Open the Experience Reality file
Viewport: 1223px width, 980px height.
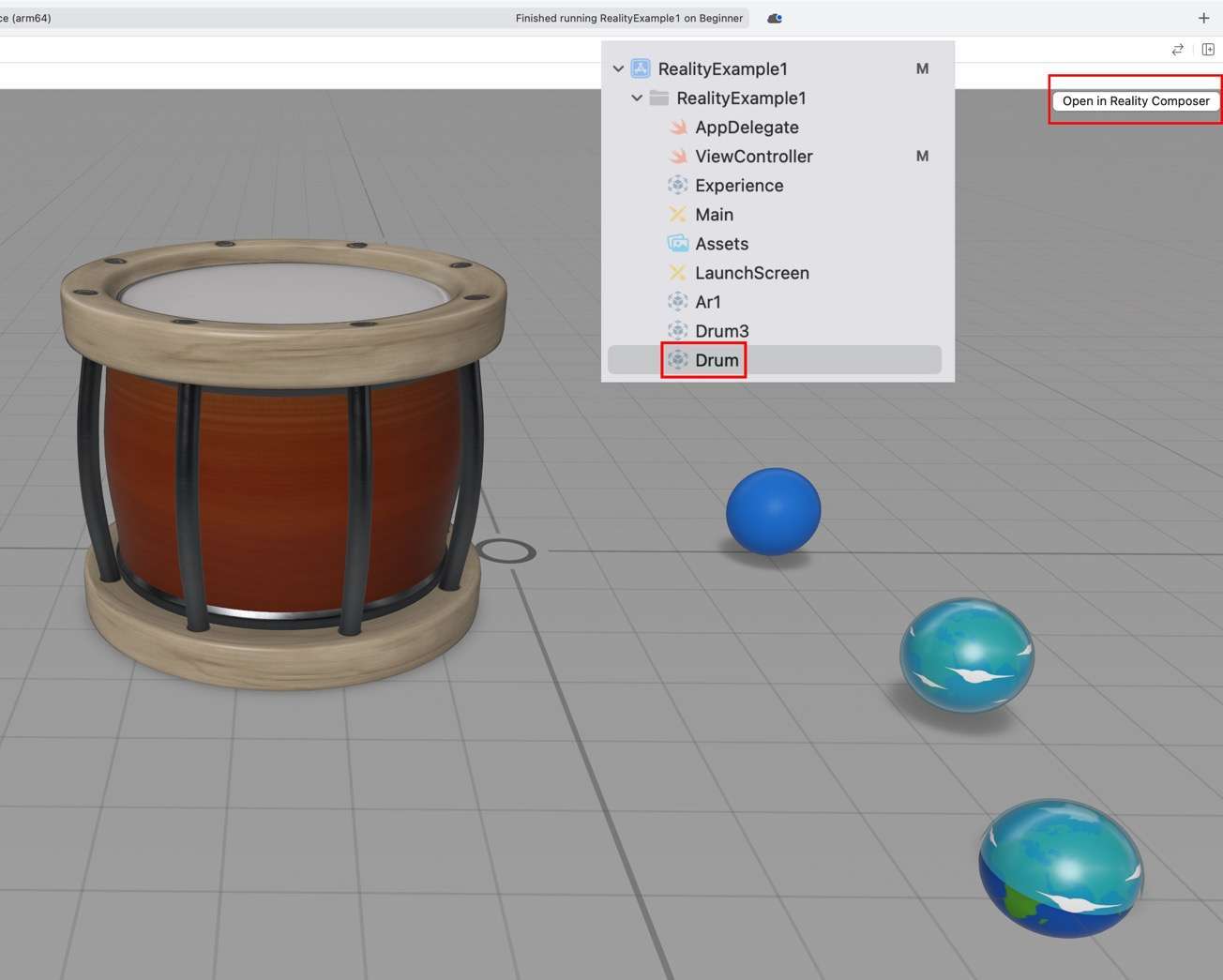(x=738, y=186)
